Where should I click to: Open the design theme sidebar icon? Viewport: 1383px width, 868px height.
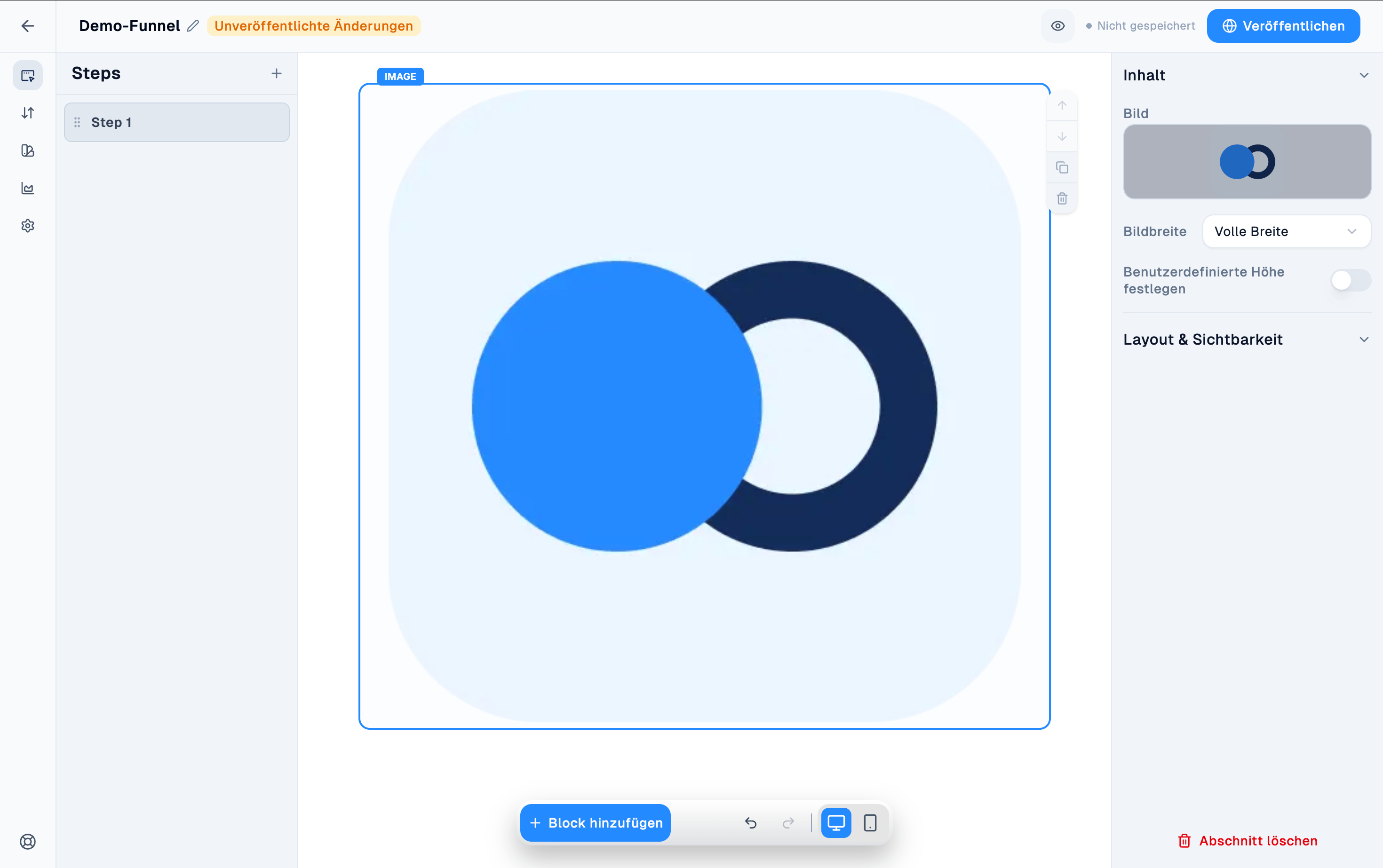28,150
